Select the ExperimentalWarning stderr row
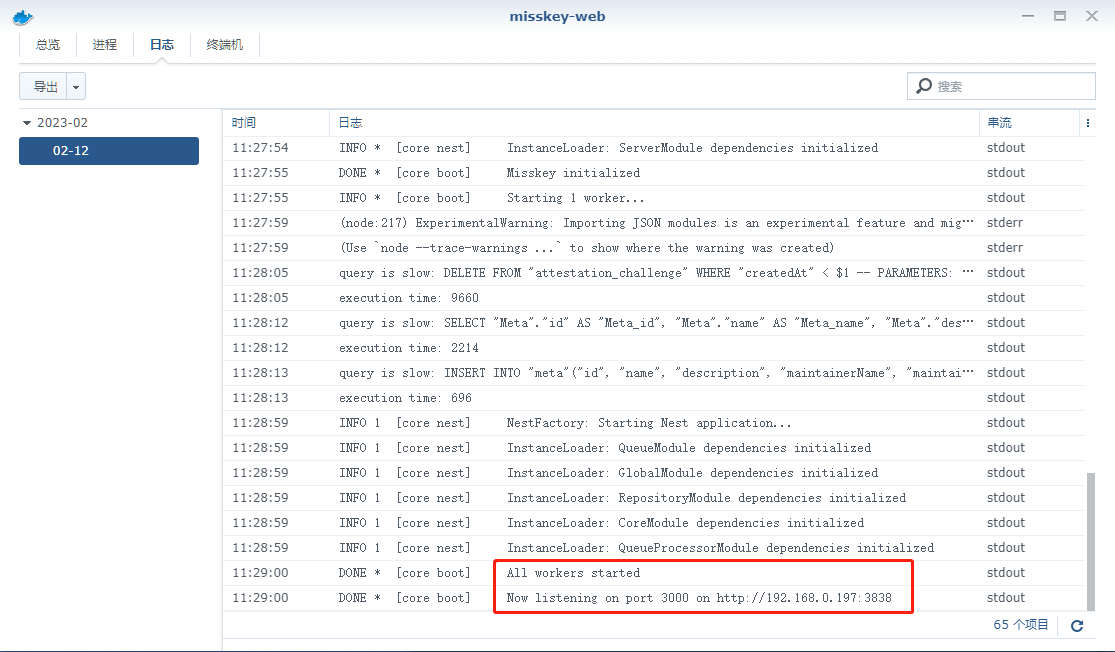Image resolution: width=1115 pixels, height=652 pixels. click(x=654, y=223)
